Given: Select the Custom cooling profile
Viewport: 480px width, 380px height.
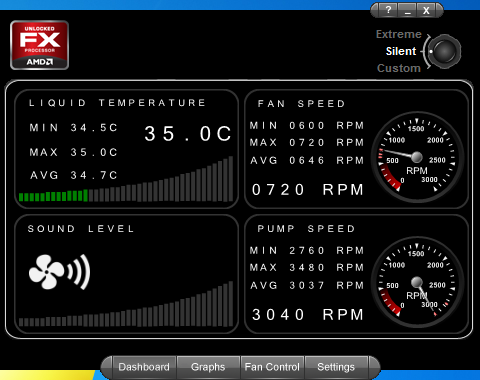Looking at the screenshot, I should (399, 68).
